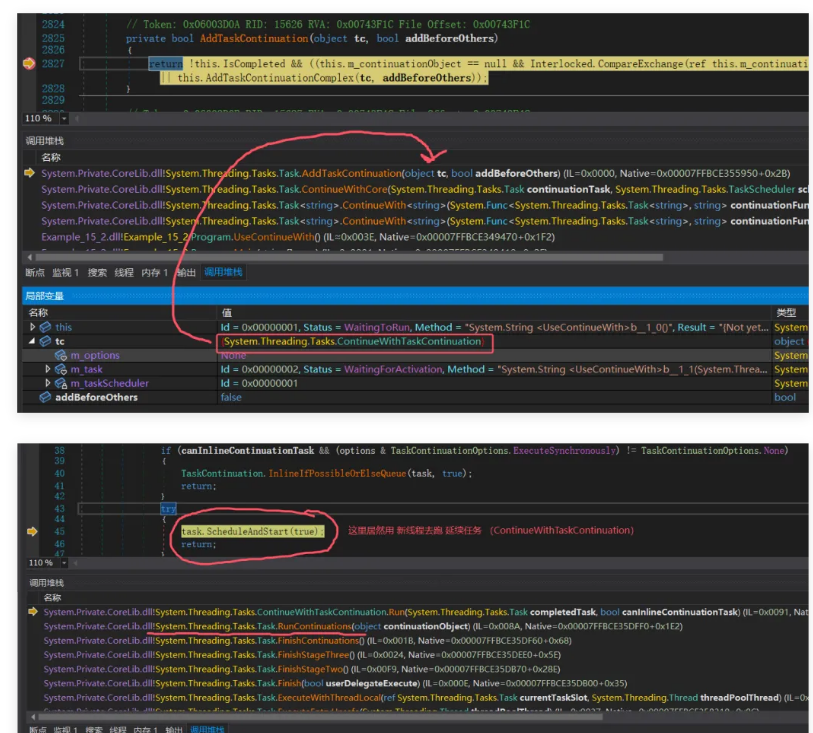Click the highlighted task.ScheduleAndStart(true) statement
This screenshot has width=813, height=733.
(253, 531)
